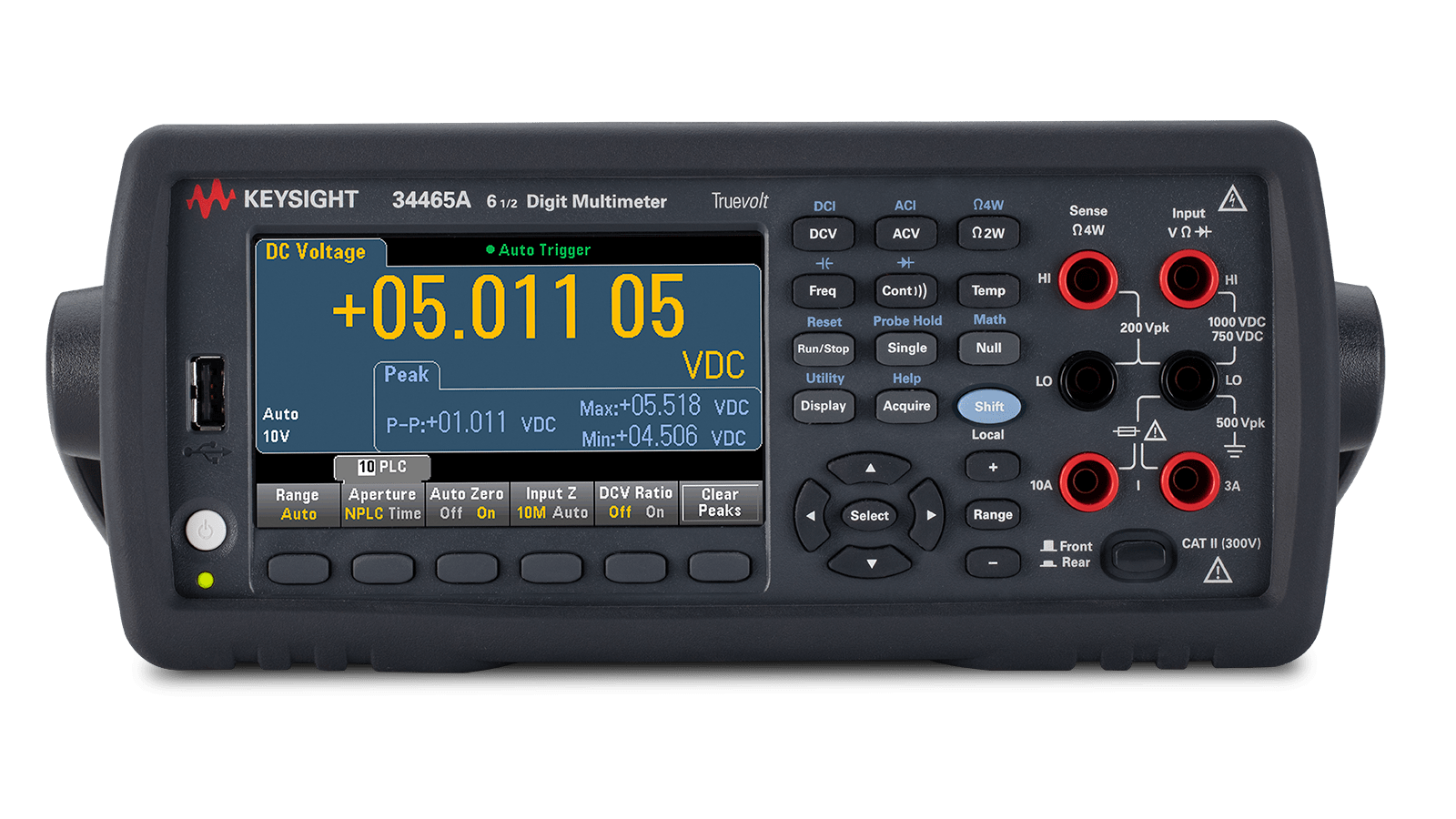Push the Acquire button
The width and height of the screenshot is (1456, 819).
point(906,406)
